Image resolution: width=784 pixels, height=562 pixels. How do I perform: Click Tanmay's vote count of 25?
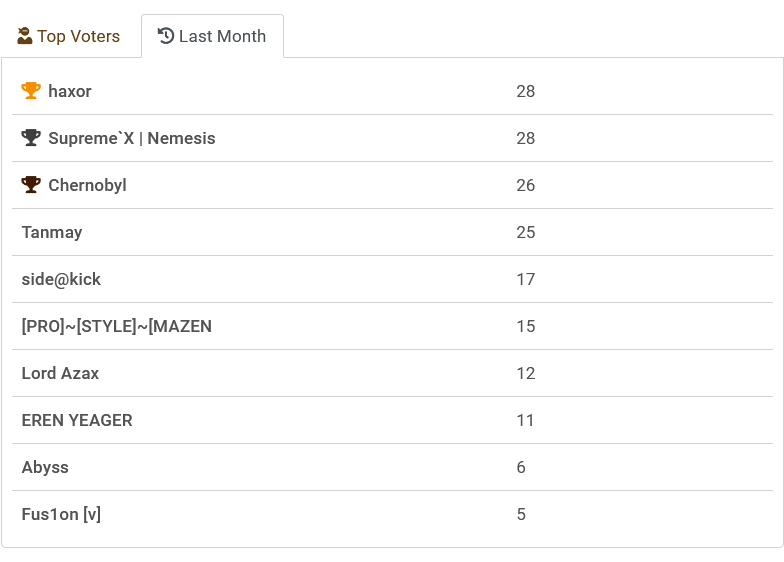(x=525, y=232)
